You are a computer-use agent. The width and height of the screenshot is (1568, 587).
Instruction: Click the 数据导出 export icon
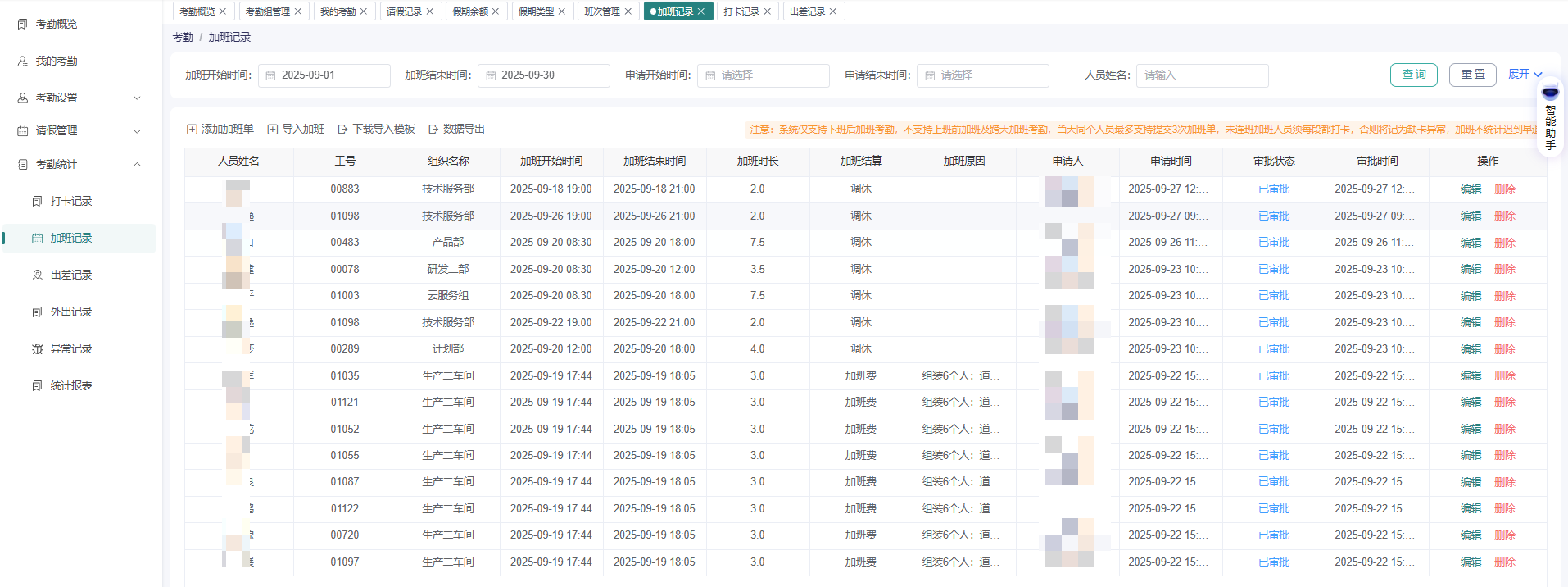click(x=433, y=130)
